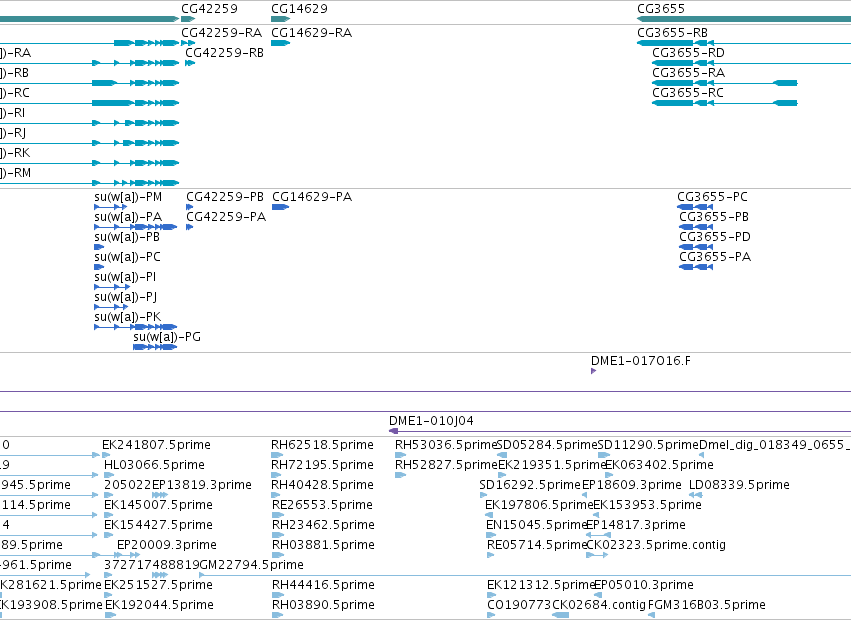Click the CG42259-RA transcript label
This screenshot has width=851, height=620.
tap(221, 33)
